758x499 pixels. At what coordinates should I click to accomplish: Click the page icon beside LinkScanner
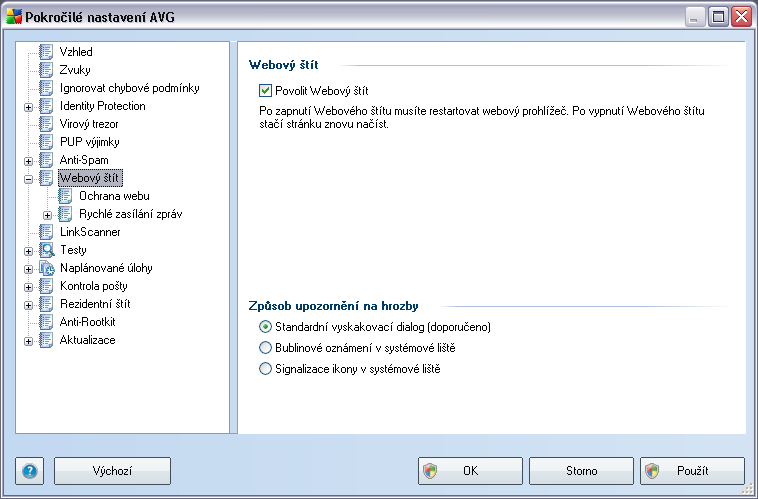[46, 232]
